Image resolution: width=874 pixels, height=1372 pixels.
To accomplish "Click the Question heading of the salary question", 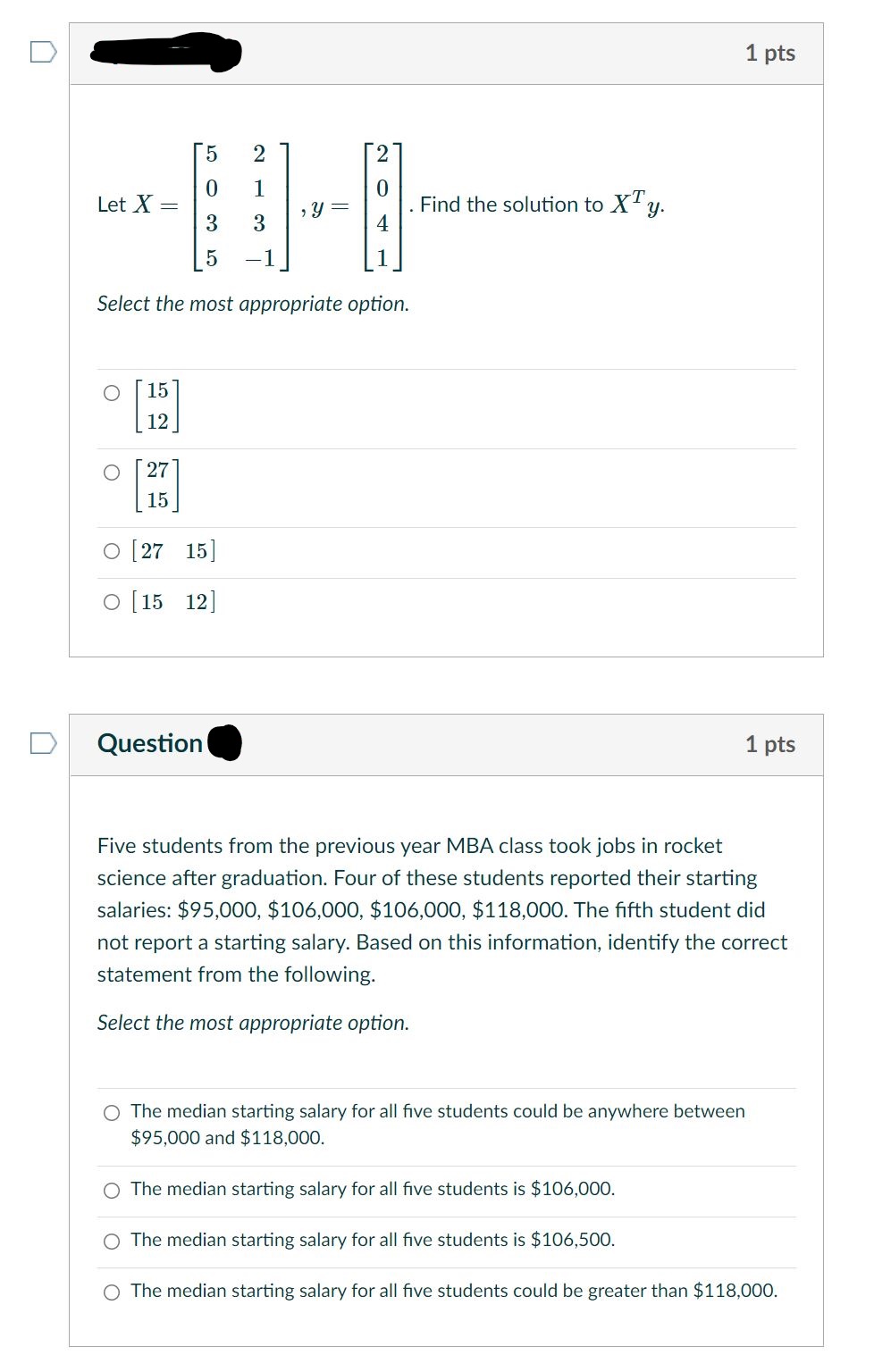I will [150, 742].
